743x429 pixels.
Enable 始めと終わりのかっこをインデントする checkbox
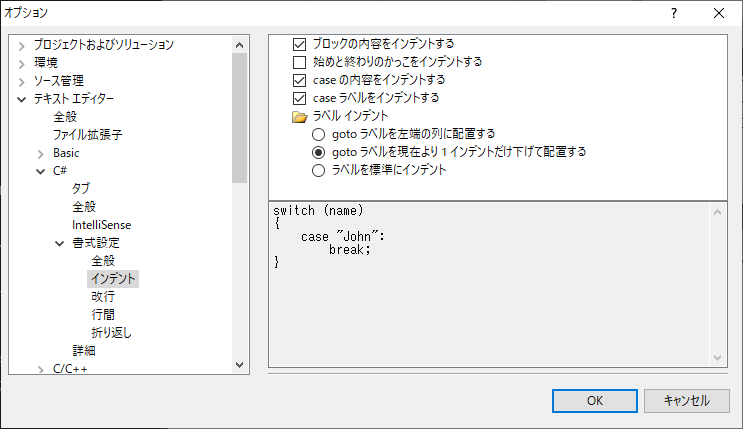coord(300,62)
